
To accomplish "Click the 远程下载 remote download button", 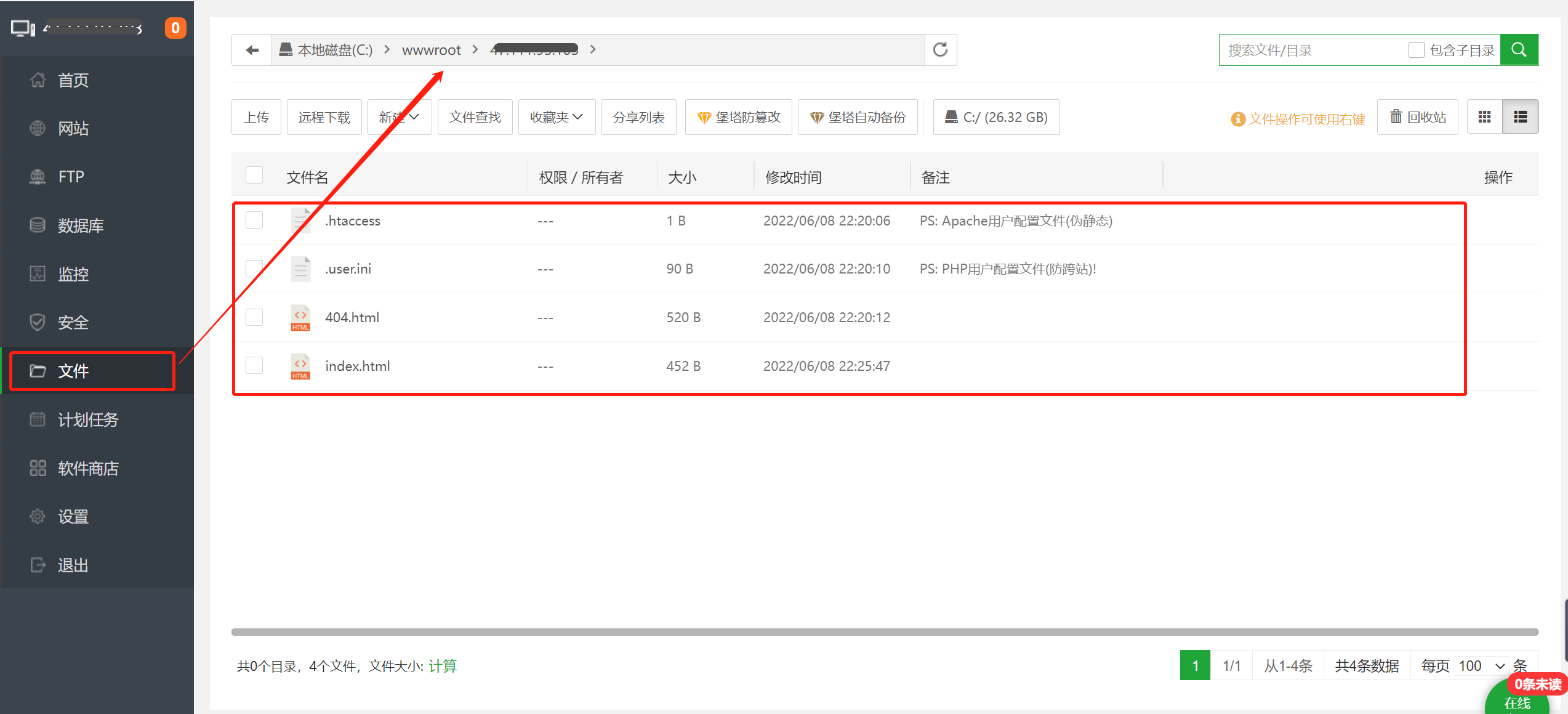I will click(x=324, y=117).
